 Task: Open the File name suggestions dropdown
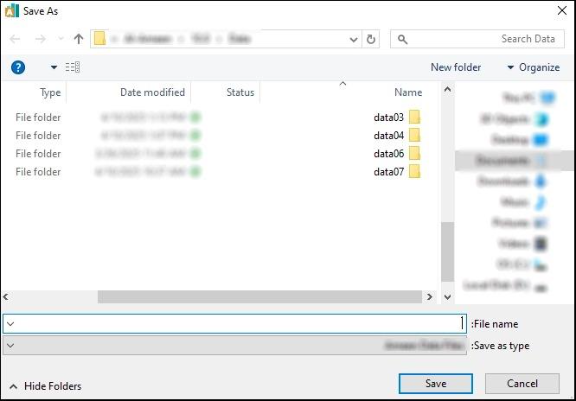[x=11, y=324]
